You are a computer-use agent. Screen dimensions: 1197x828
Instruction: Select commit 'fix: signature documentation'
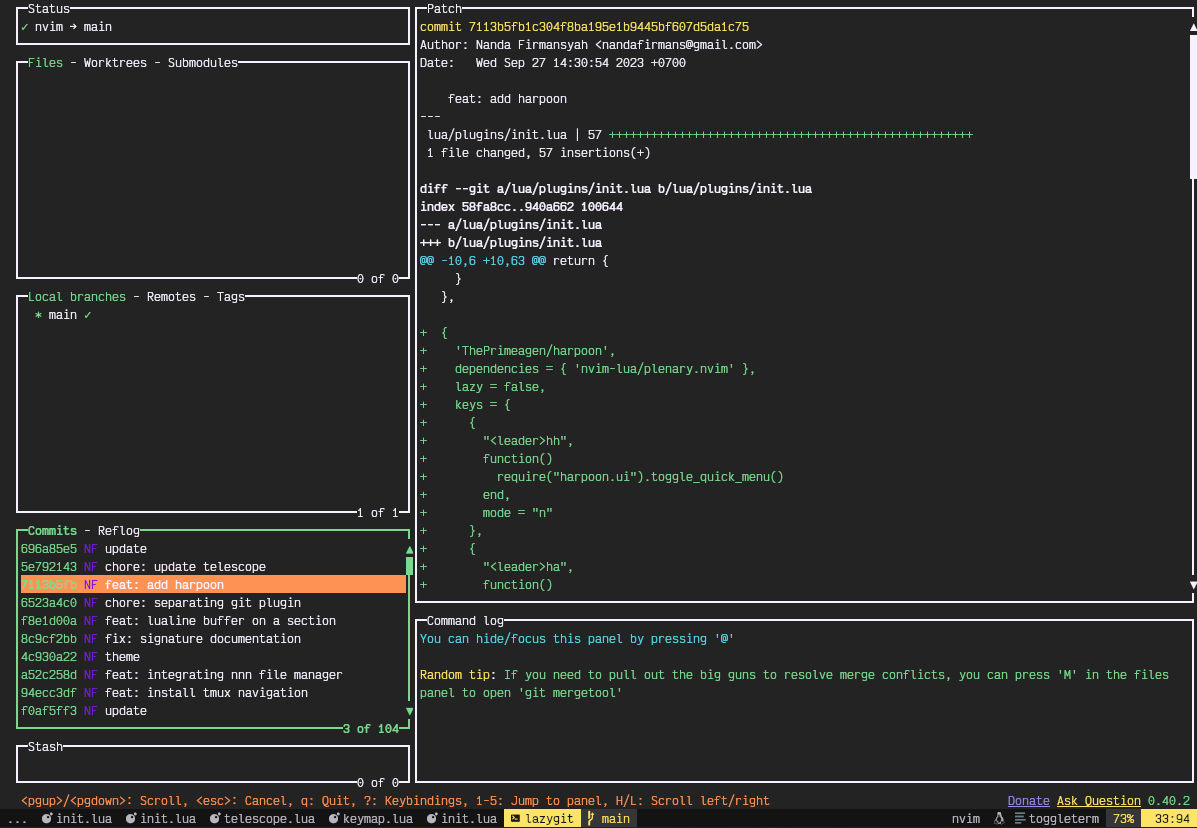[x=214, y=639]
